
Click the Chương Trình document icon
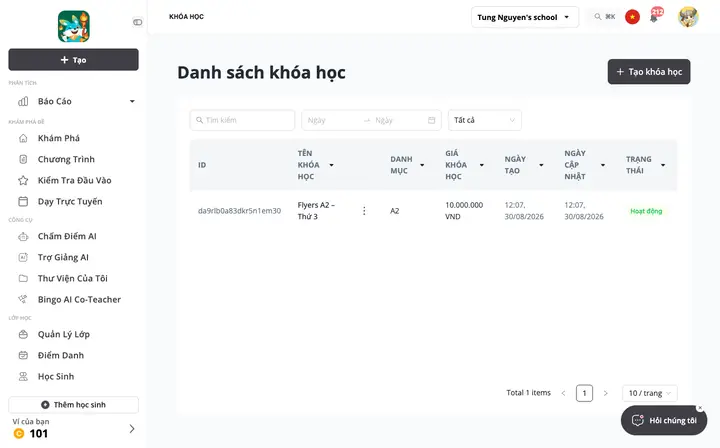[x=23, y=159]
